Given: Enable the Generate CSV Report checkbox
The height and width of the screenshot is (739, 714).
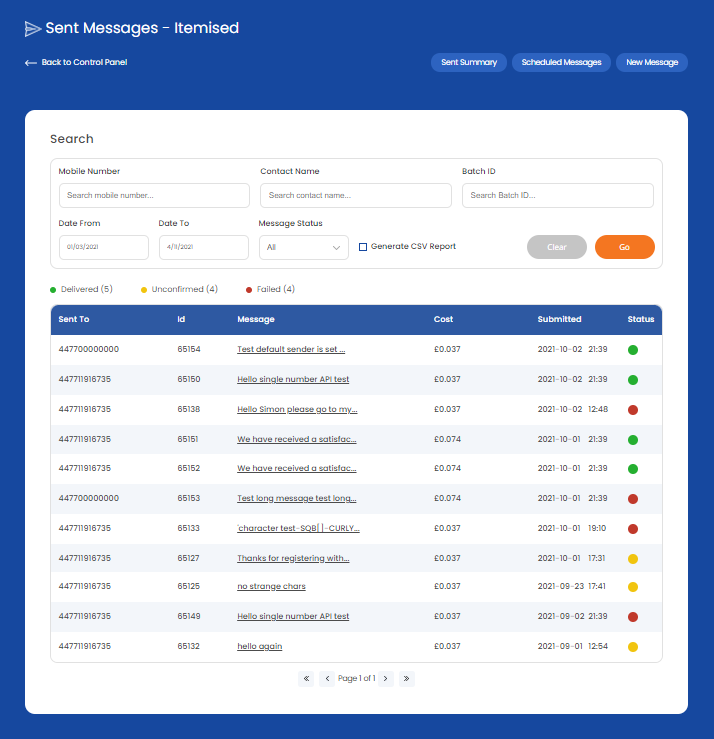Looking at the screenshot, I should pos(363,247).
